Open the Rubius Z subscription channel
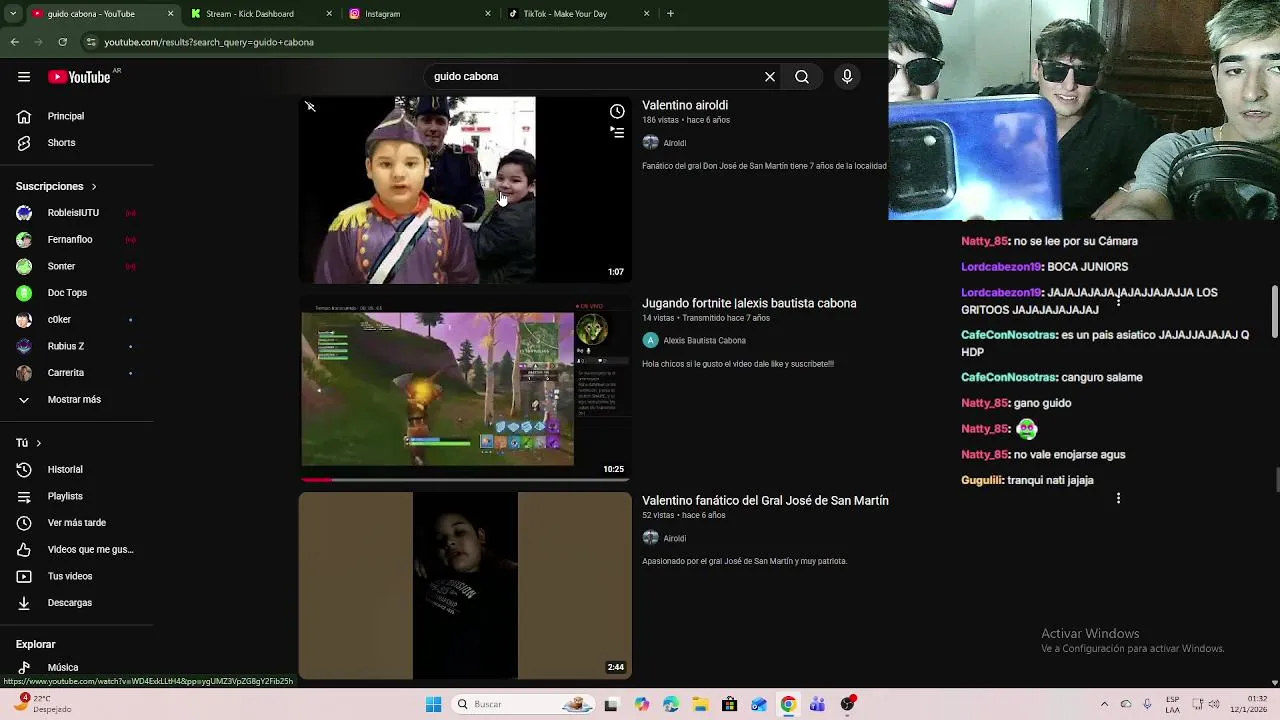 point(76,346)
